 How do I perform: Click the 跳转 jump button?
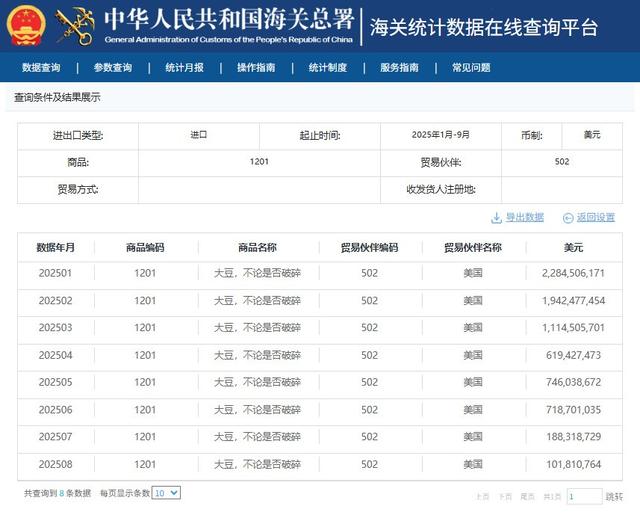614,497
